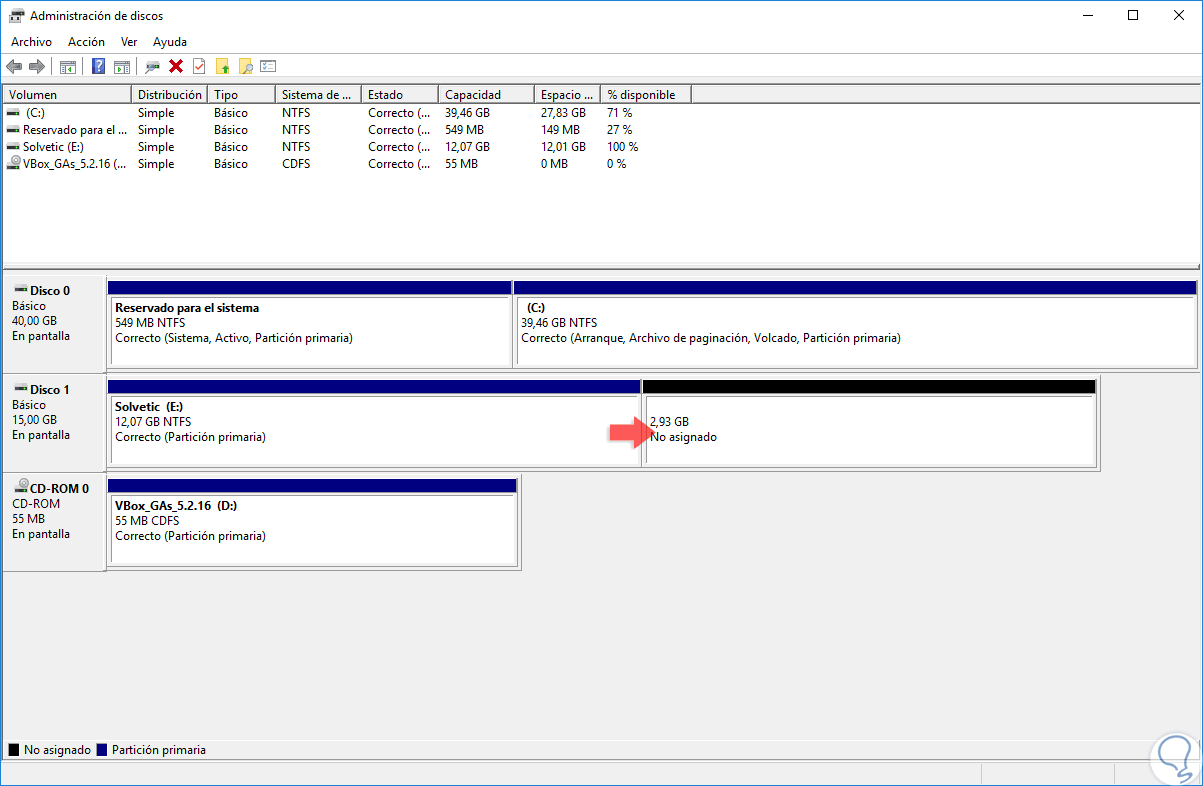
Task: Sort by the % disponible column header
Action: pos(646,95)
